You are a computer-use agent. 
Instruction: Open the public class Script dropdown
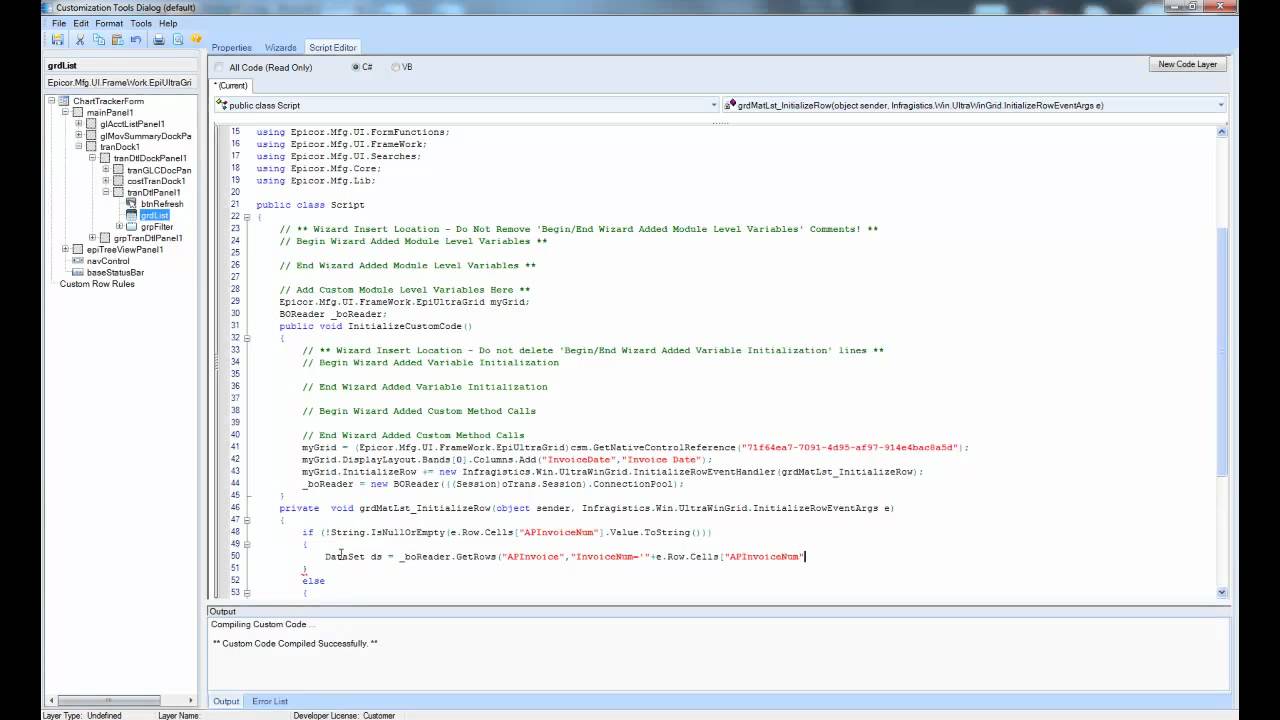click(714, 105)
